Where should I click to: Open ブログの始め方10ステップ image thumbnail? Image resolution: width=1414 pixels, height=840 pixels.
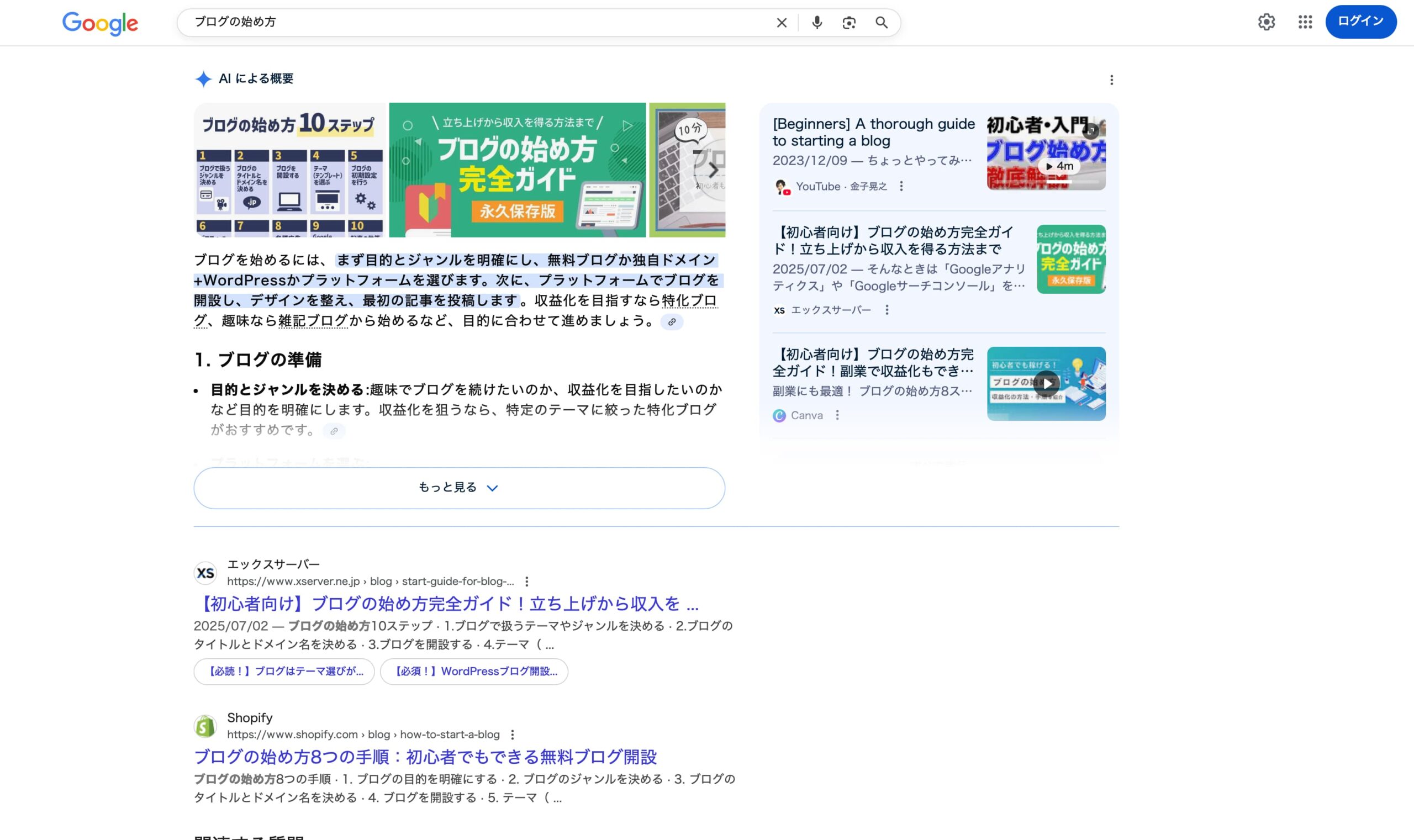pyautogui.click(x=289, y=170)
